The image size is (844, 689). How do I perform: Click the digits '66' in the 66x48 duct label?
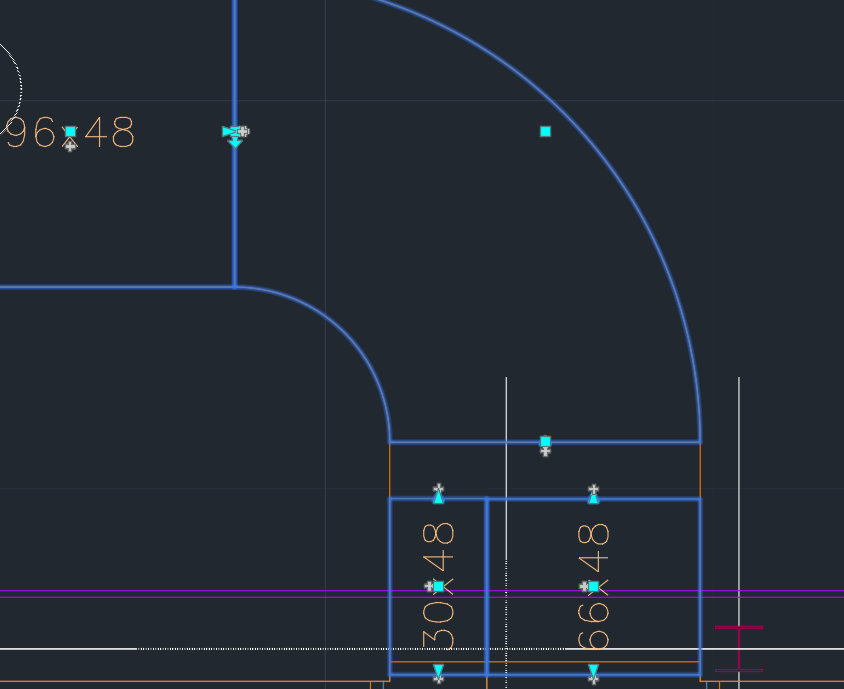point(593,625)
